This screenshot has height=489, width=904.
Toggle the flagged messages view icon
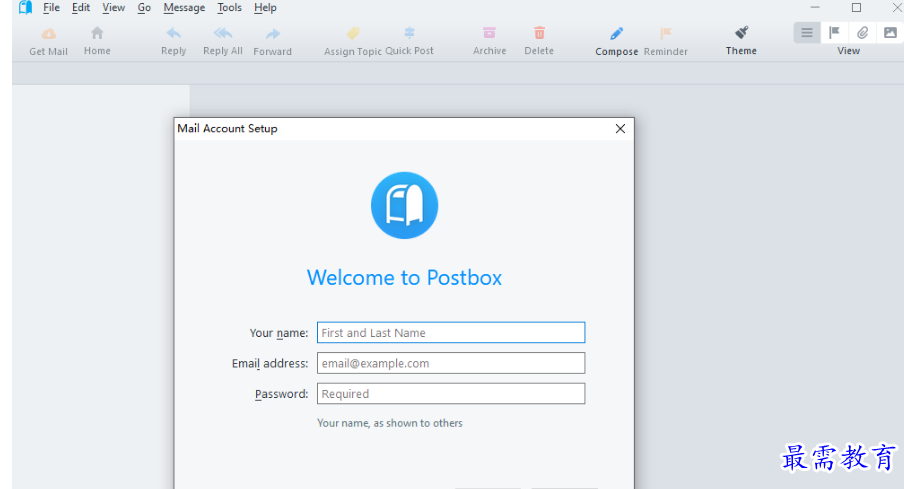point(834,33)
